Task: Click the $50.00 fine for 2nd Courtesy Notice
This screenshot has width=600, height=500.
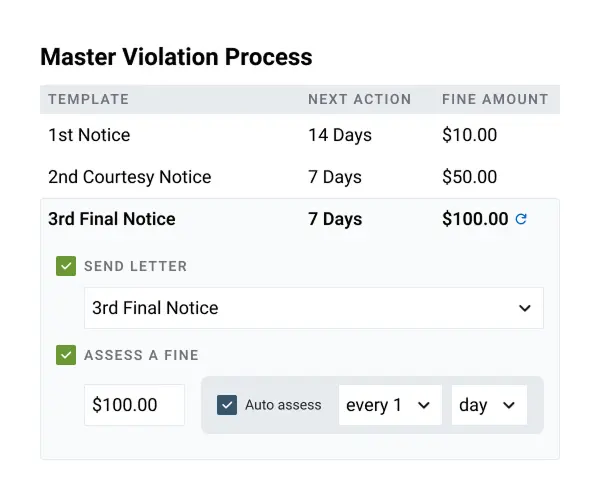Action: (x=469, y=177)
